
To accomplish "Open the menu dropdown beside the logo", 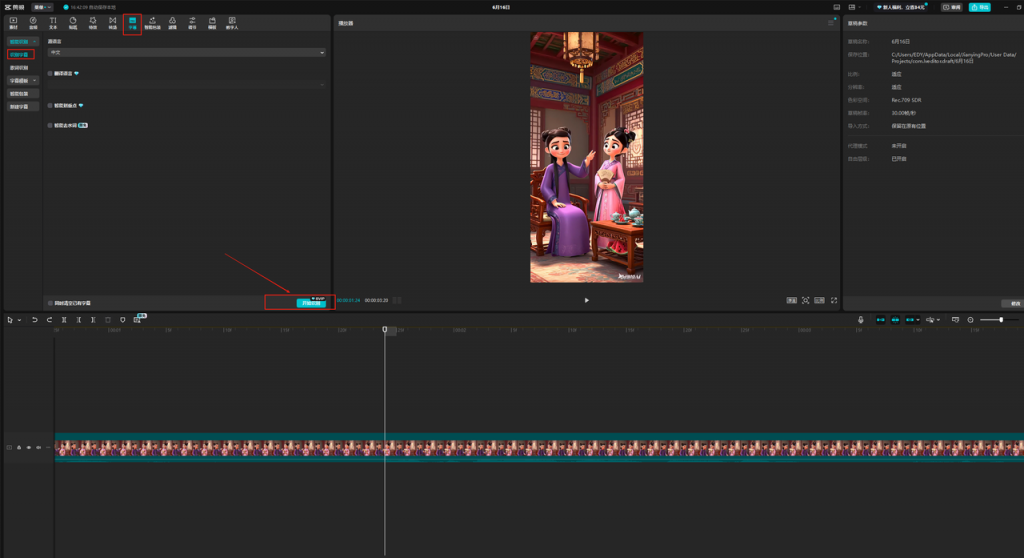I will tap(43, 7).
